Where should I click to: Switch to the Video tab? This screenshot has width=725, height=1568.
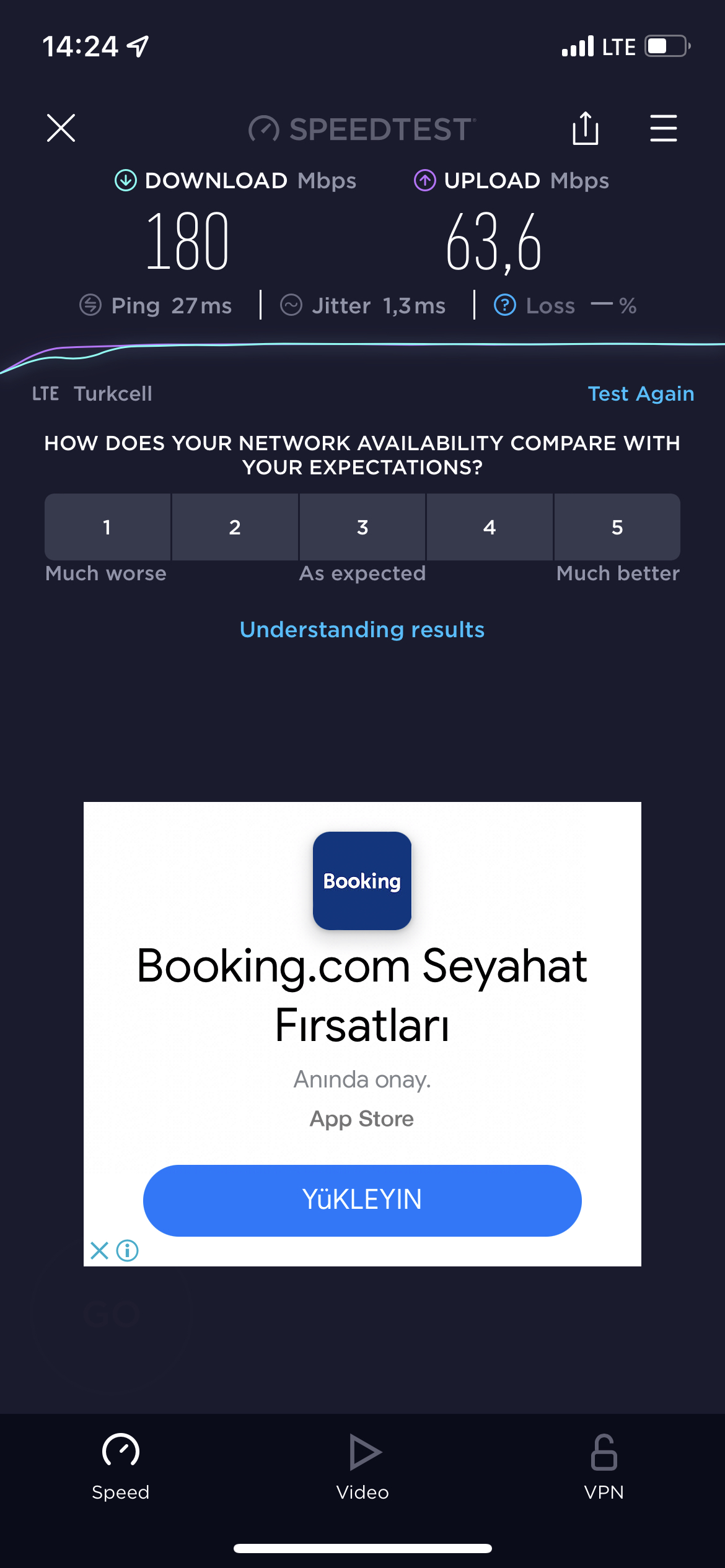pyautogui.click(x=362, y=1467)
